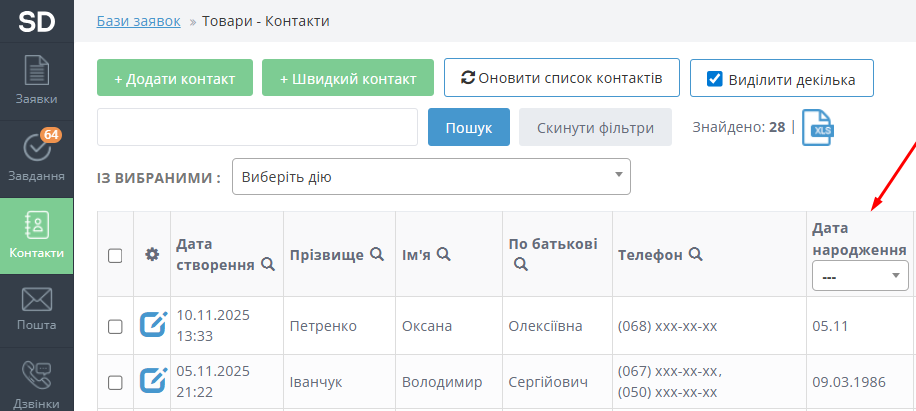Open table column settings gear icon
Image resolution: width=916 pixels, height=411 pixels.
click(x=152, y=255)
